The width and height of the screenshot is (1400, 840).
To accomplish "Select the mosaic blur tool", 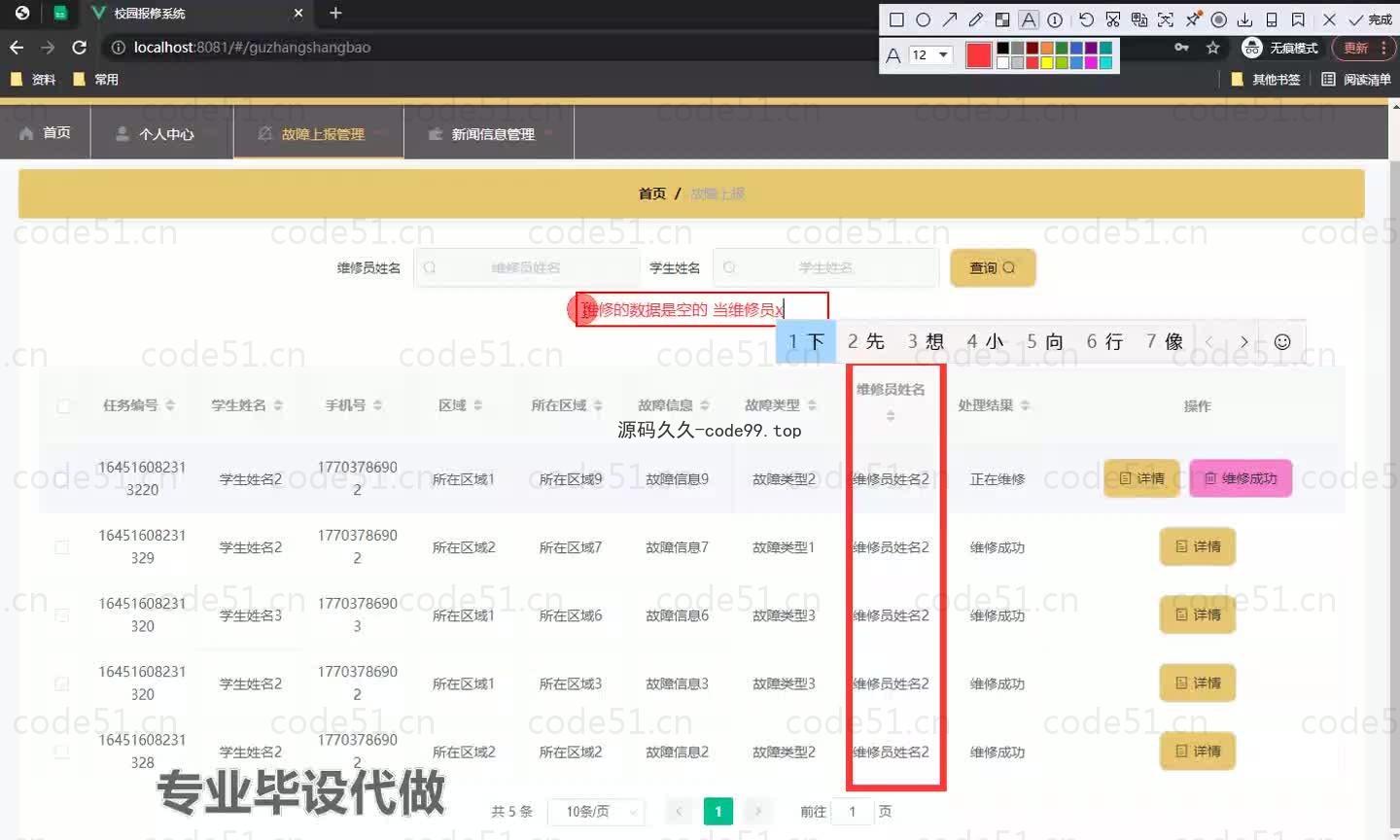I will (x=1001, y=19).
